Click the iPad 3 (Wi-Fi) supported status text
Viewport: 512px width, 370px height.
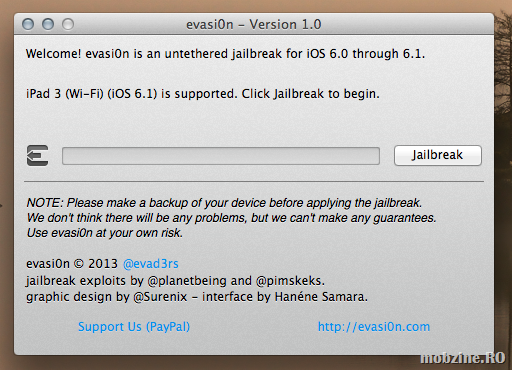pyautogui.click(x=203, y=94)
